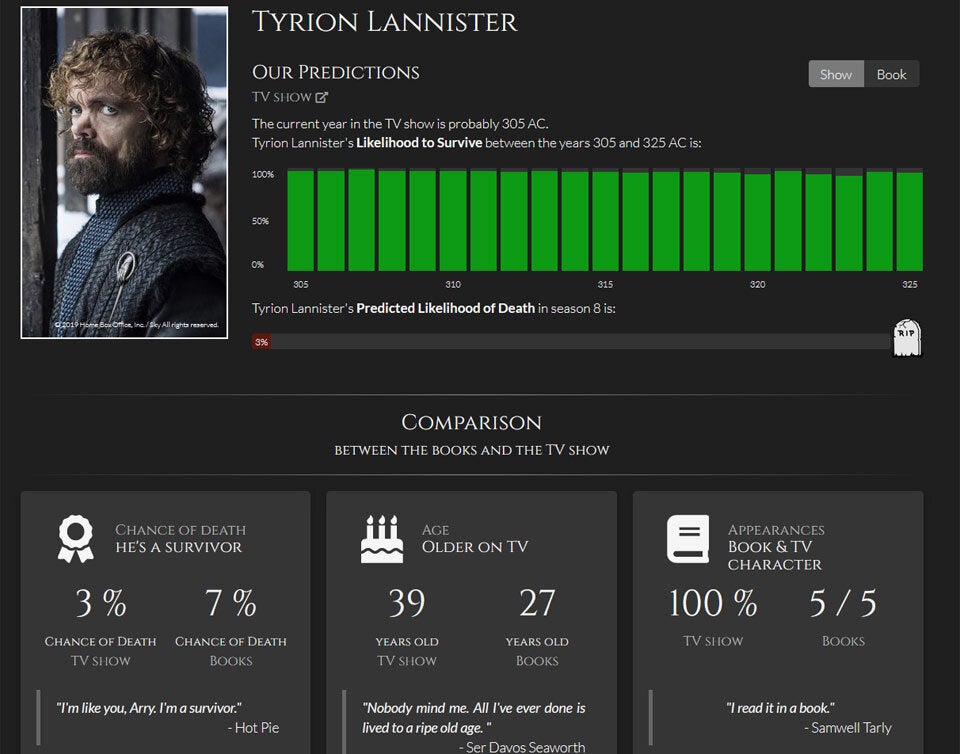Click the Hot Pie quote attribution
The height and width of the screenshot is (754, 960).
pos(252,727)
